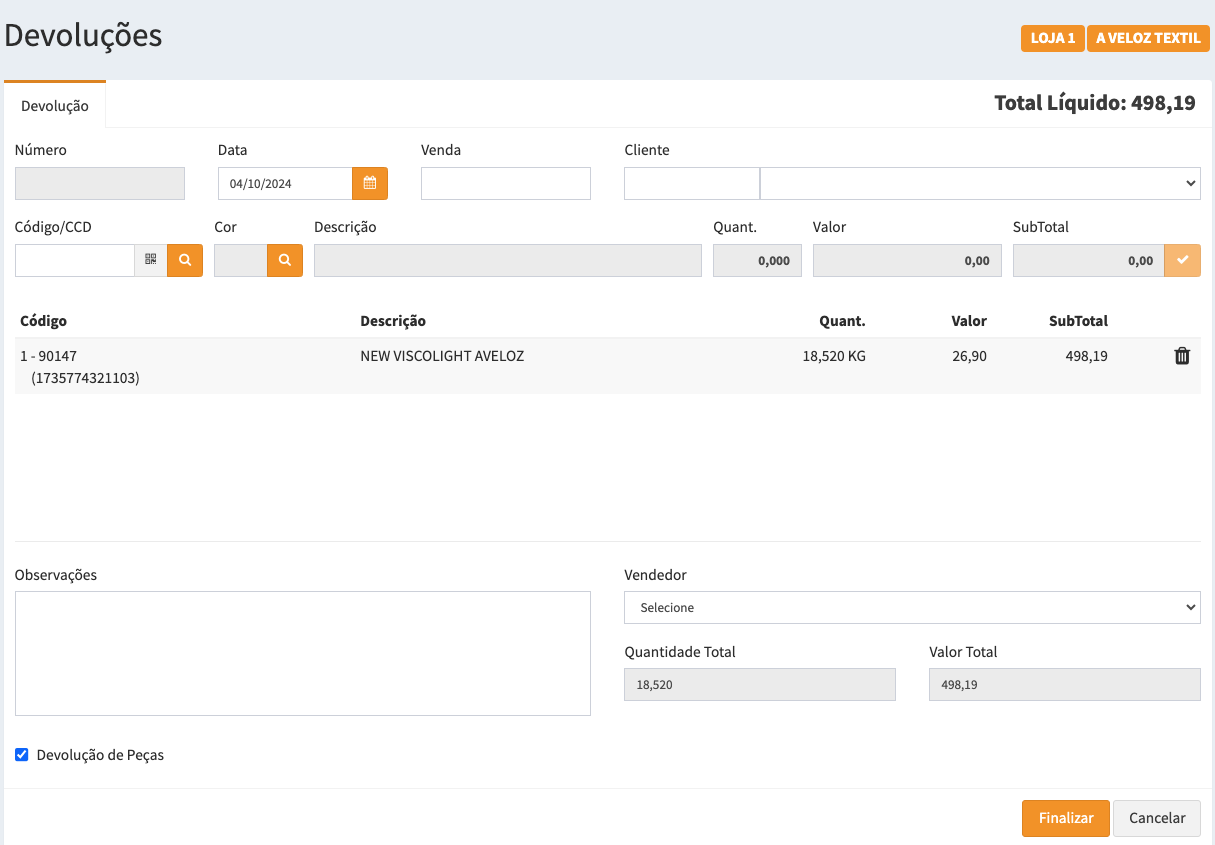This screenshot has height=845, width=1215.
Task: Switch to the Devolução tab
Action: [55, 105]
